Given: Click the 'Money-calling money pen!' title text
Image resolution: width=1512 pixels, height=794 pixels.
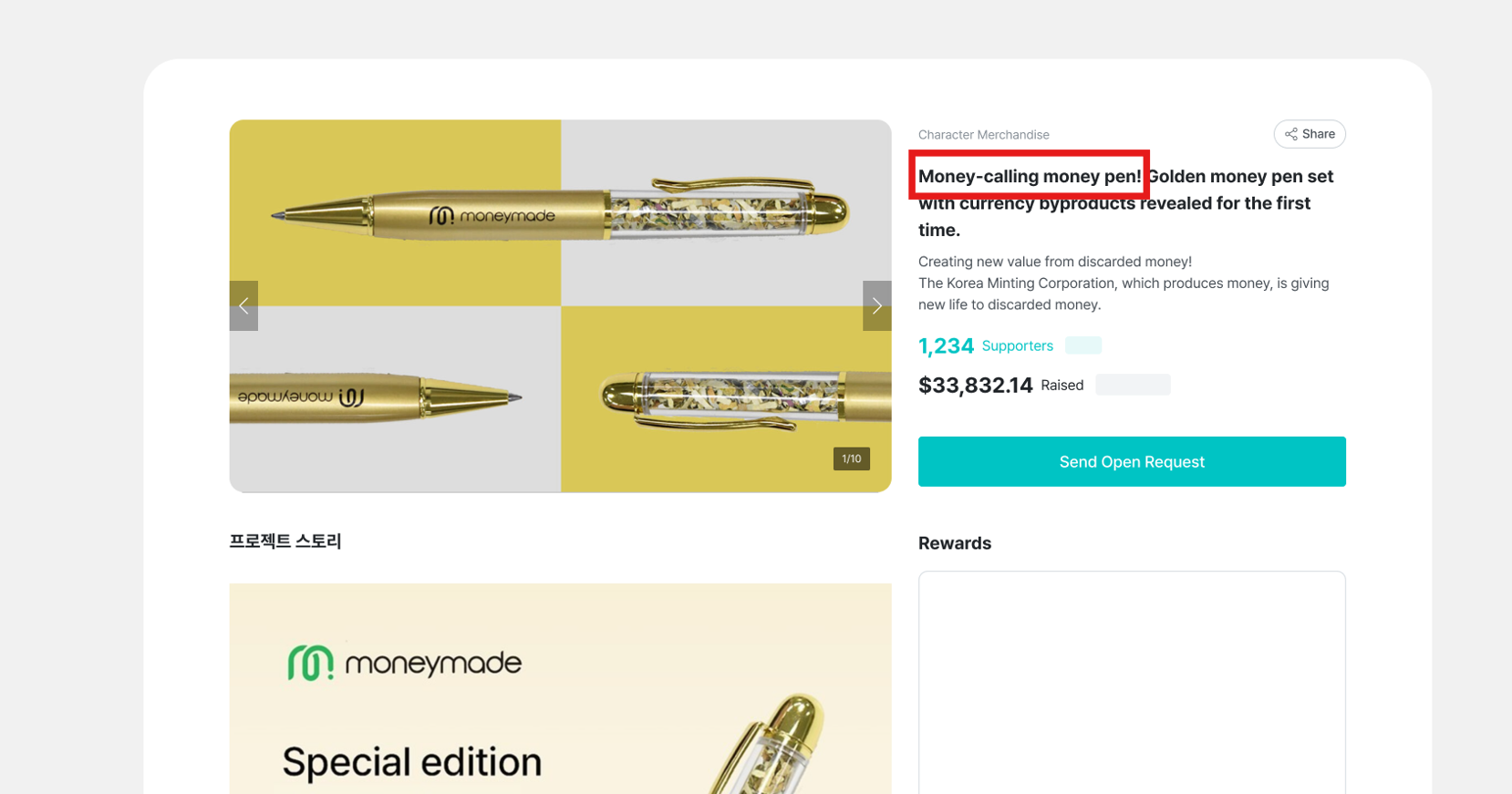Looking at the screenshot, I should coord(1030,176).
